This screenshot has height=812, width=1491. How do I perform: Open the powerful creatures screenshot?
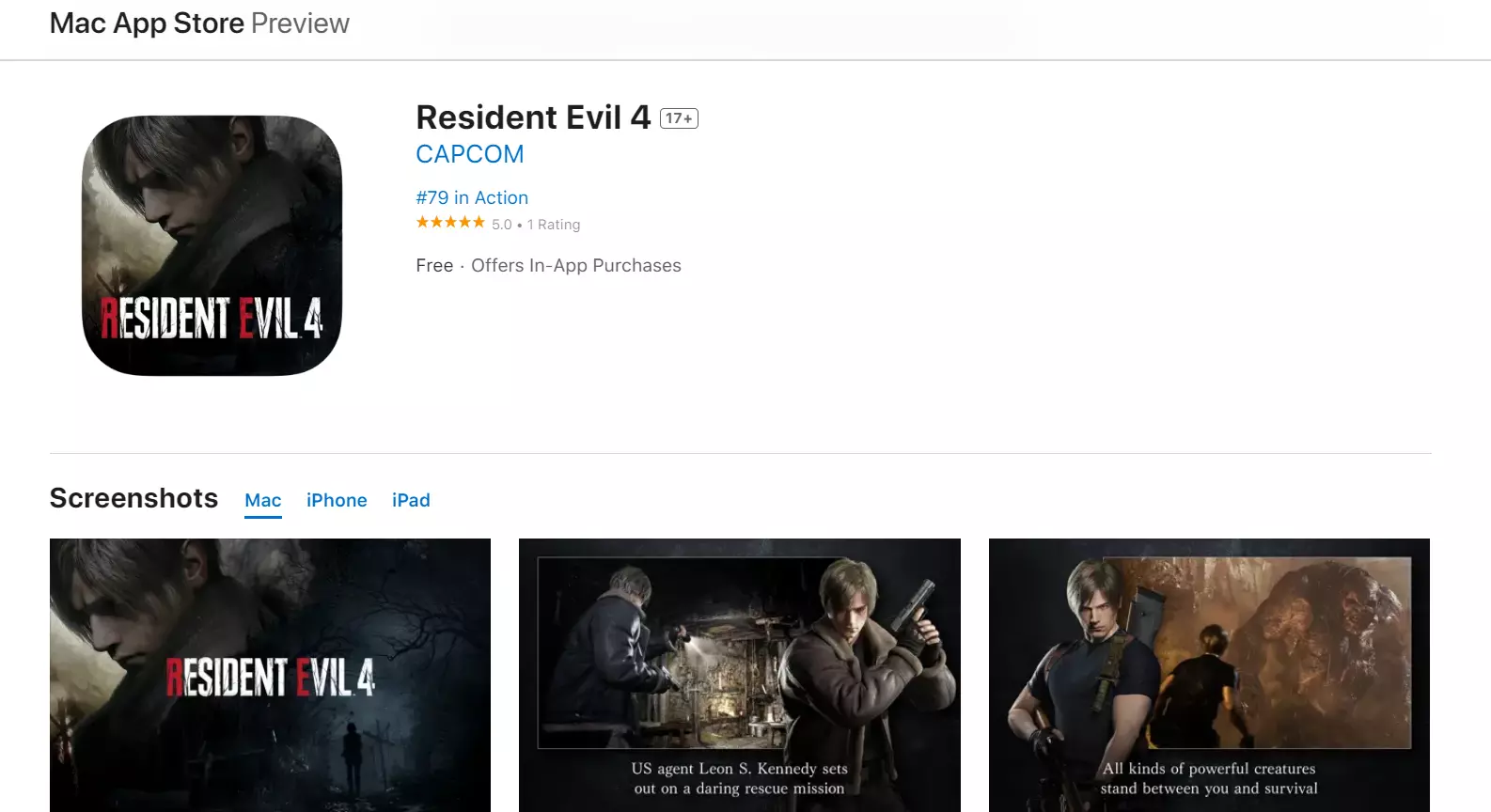(1209, 675)
